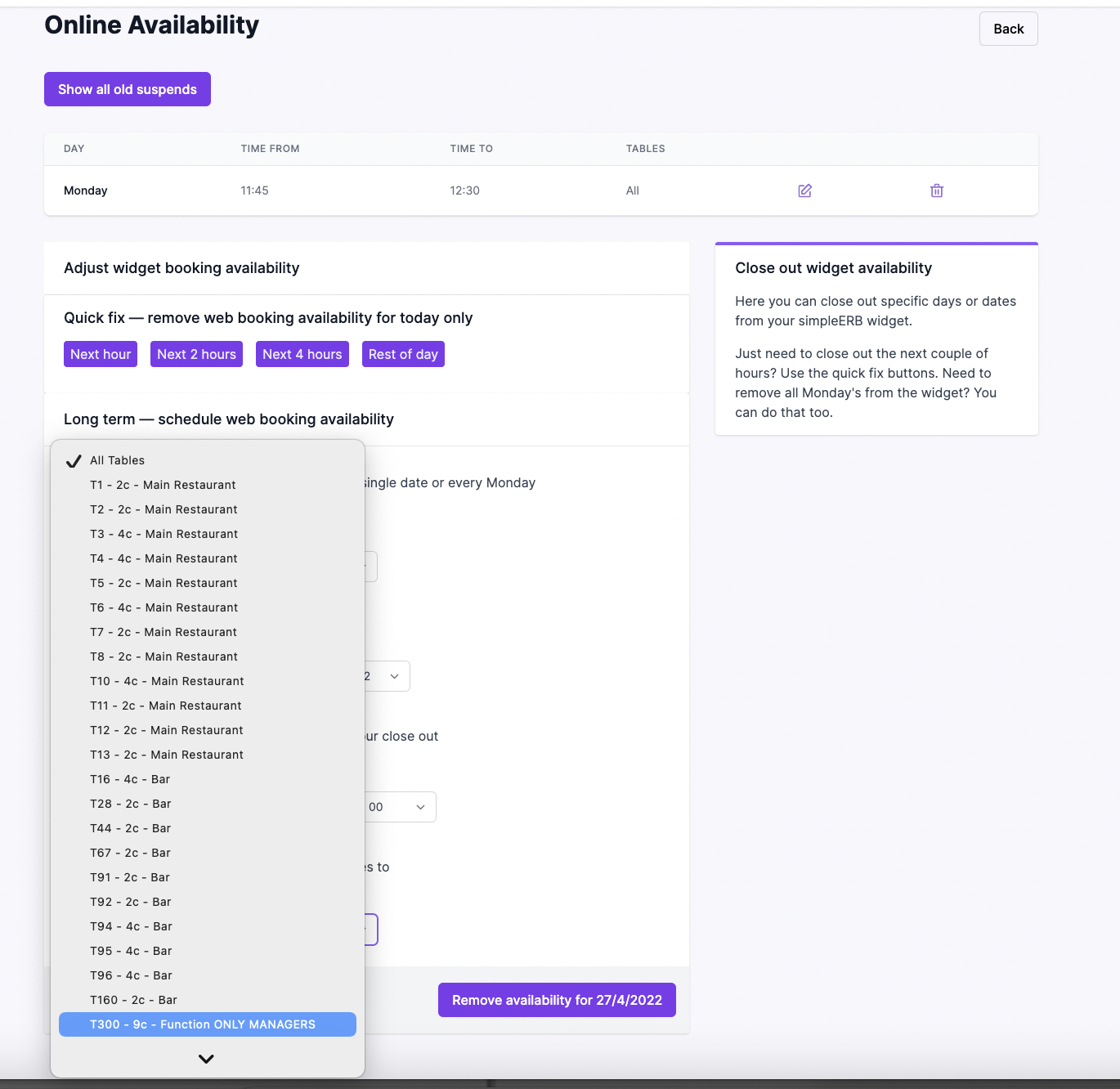Click the 12:30 time to value
1120x1089 pixels.
tap(464, 190)
